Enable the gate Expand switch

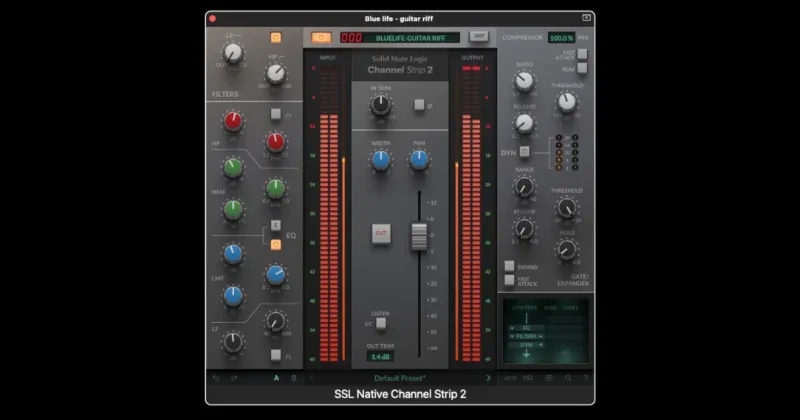(x=509, y=266)
